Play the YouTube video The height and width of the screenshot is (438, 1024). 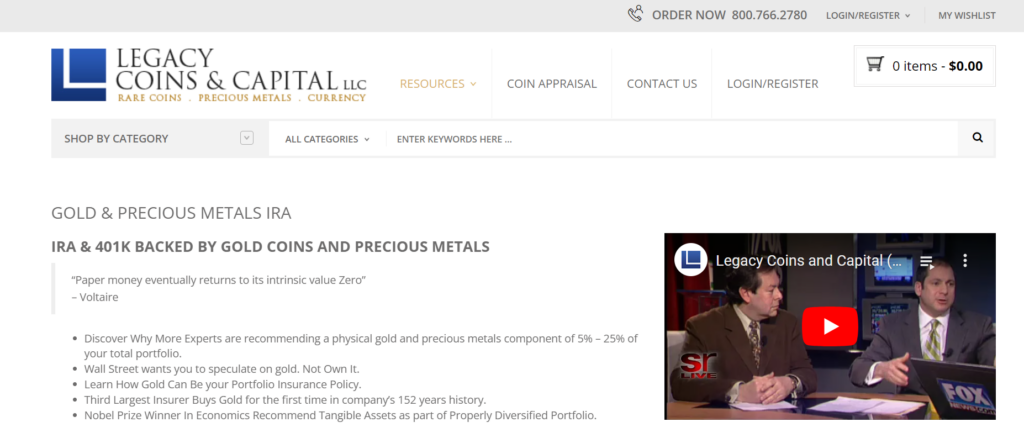829,326
